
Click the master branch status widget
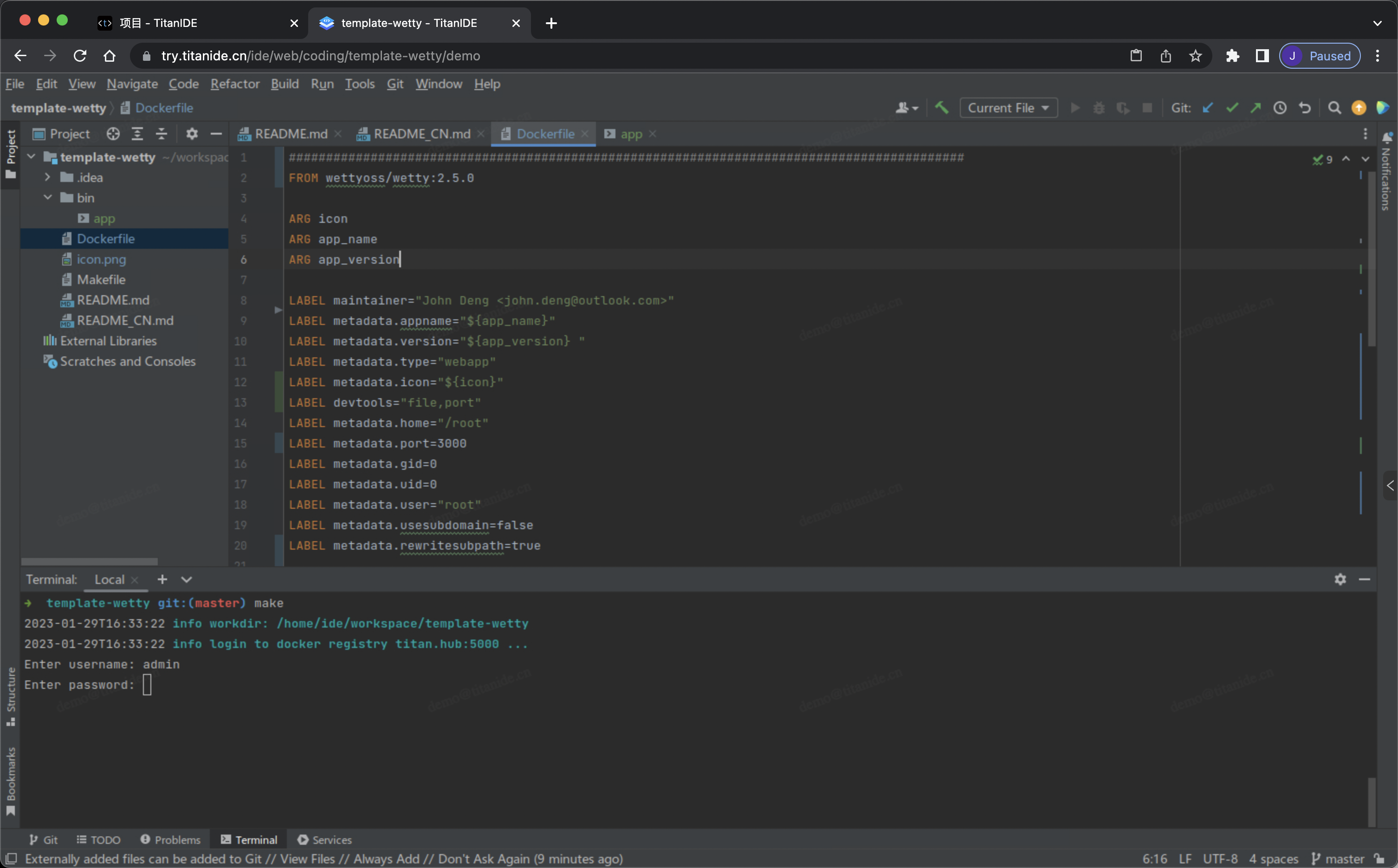pyautogui.click(x=1338, y=859)
